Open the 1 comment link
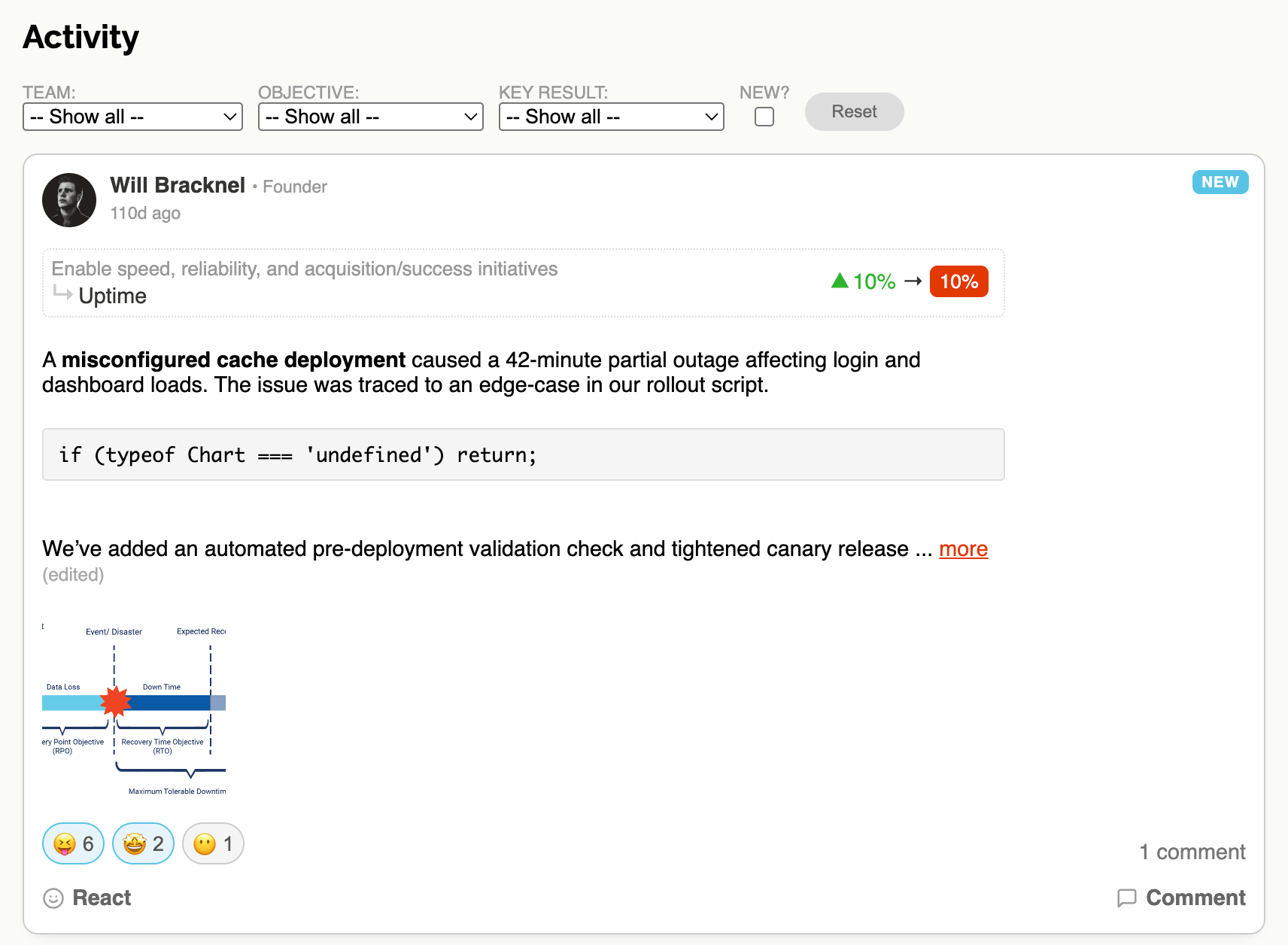This screenshot has height=945, width=1288. click(x=1192, y=852)
